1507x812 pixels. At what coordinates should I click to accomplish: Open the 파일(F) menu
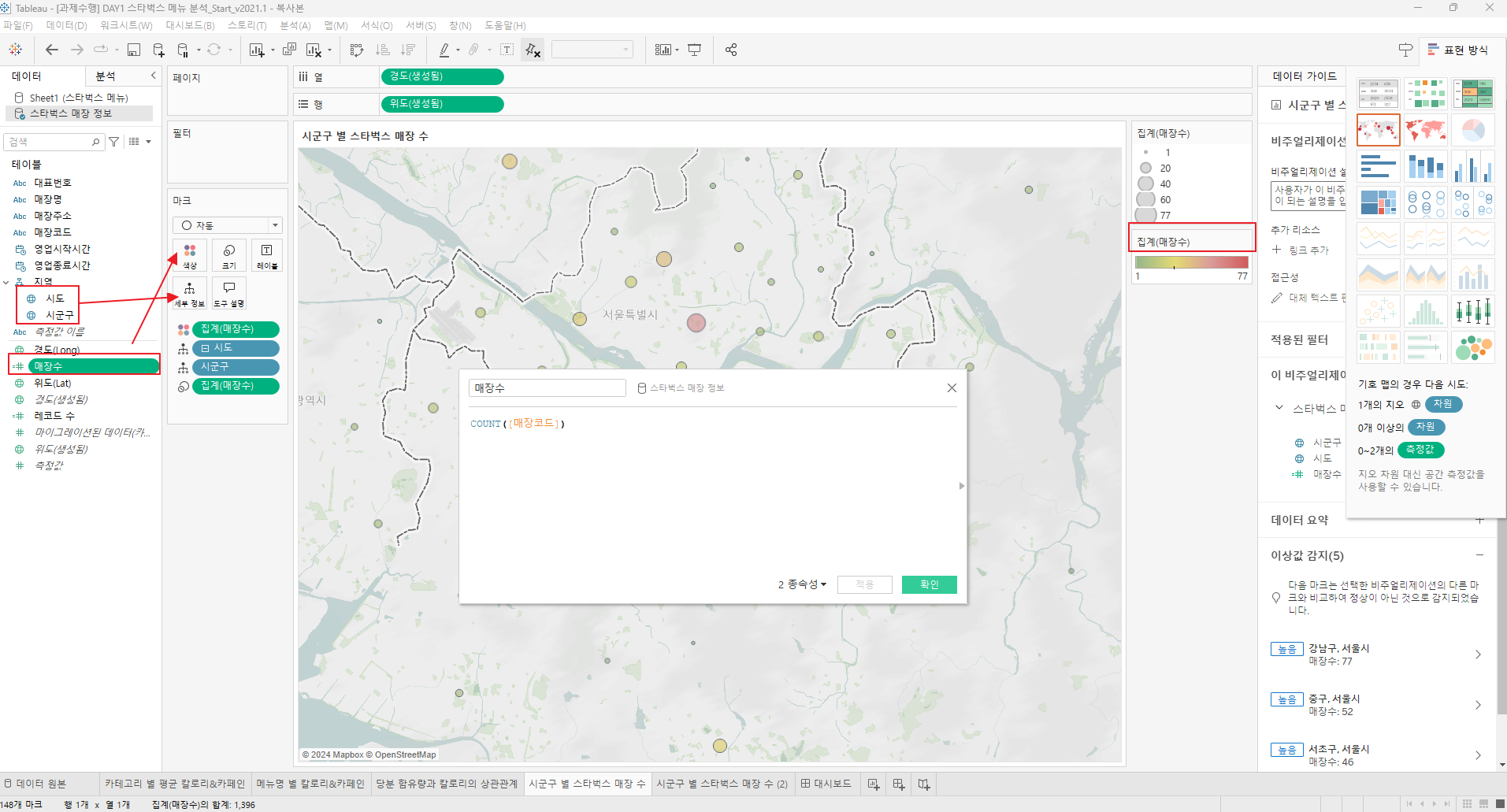coord(18,25)
